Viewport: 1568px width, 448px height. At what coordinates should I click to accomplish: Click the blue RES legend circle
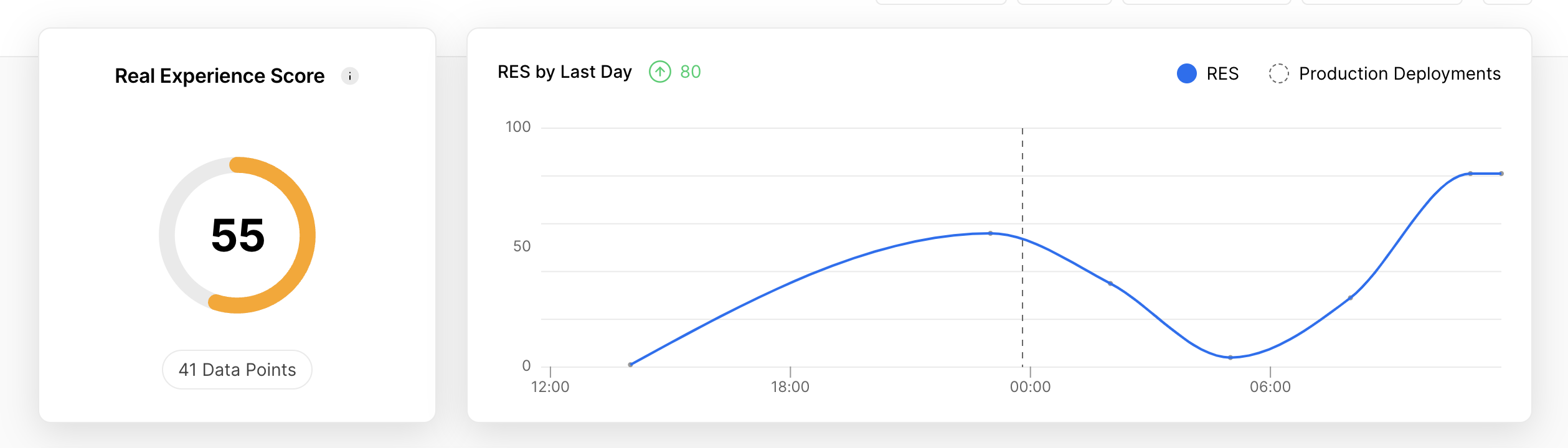pos(1187,73)
